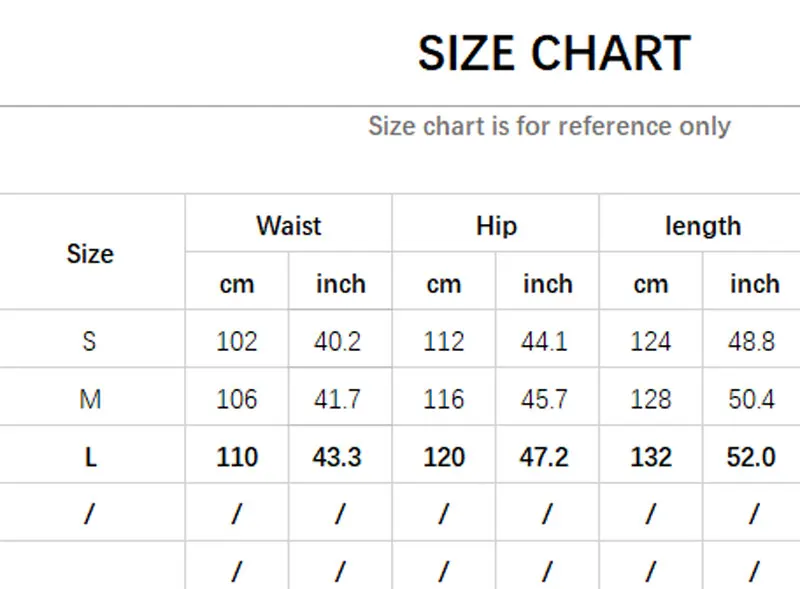This screenshot has height=589, width=800.
Task: Select the Waist column header
Action: (289, 226)
